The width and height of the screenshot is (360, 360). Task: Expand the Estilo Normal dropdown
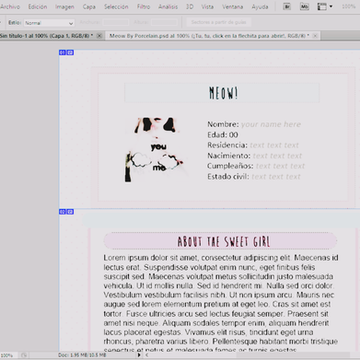click(49, 23)
